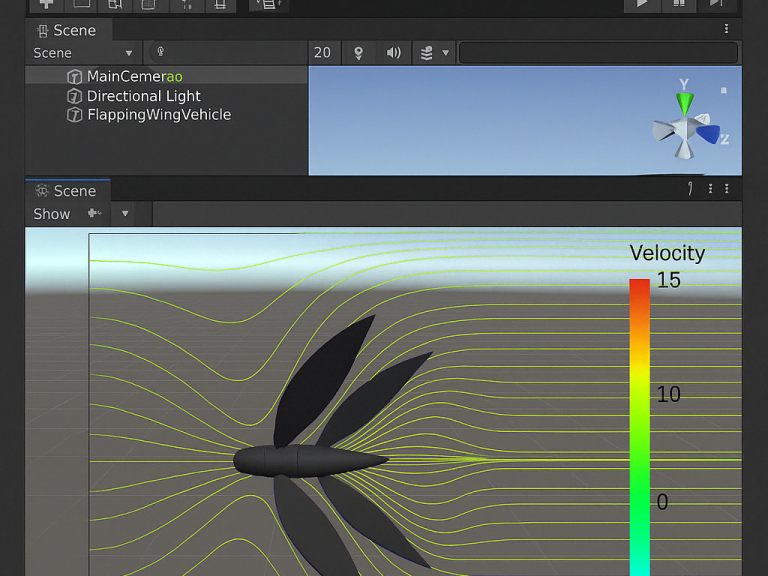This screenshot has width=768, height=576.
Task: Toggle the location pin icon
Action: [x=359, y=53]
